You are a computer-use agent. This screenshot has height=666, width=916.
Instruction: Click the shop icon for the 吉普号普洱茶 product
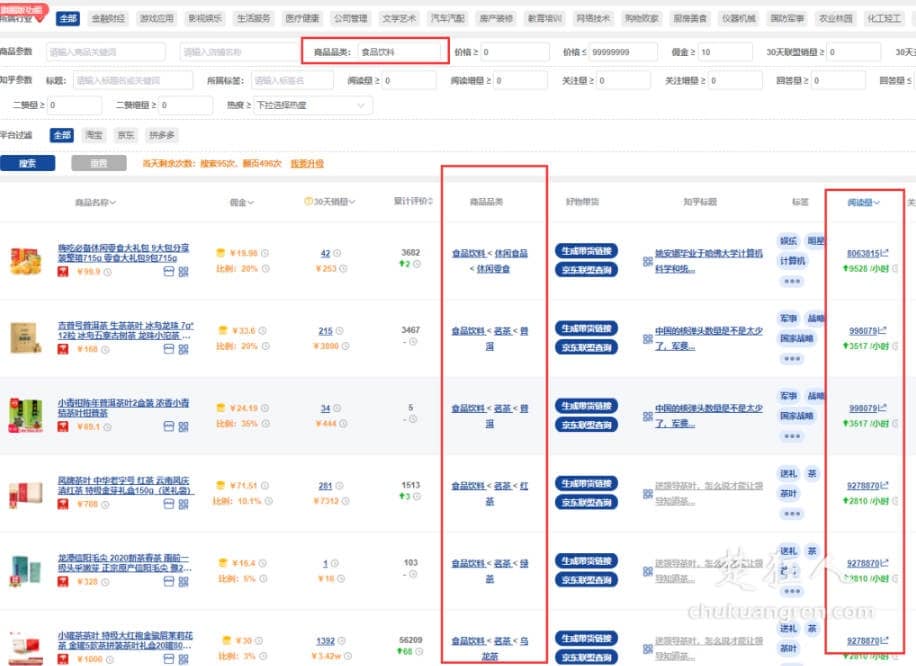point(166,349)
